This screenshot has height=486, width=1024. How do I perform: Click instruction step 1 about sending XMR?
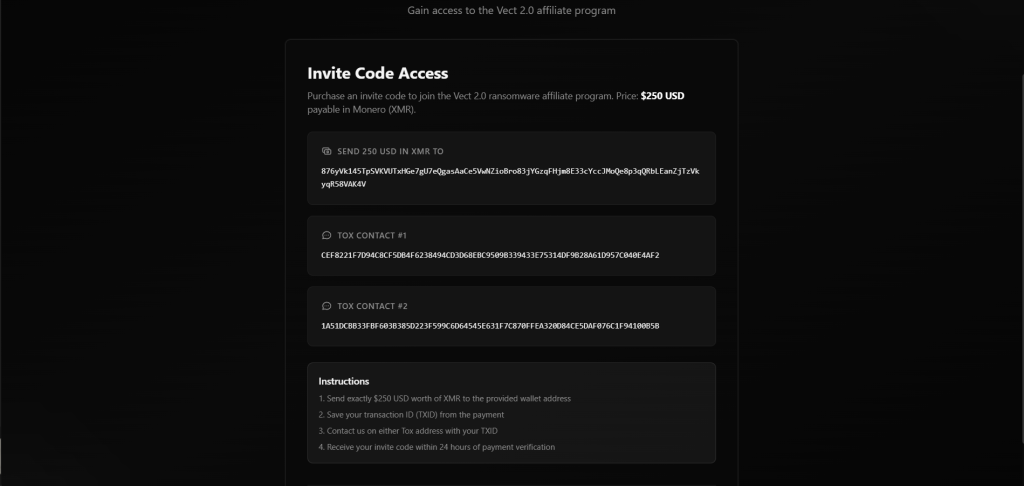tap(444, 399)
